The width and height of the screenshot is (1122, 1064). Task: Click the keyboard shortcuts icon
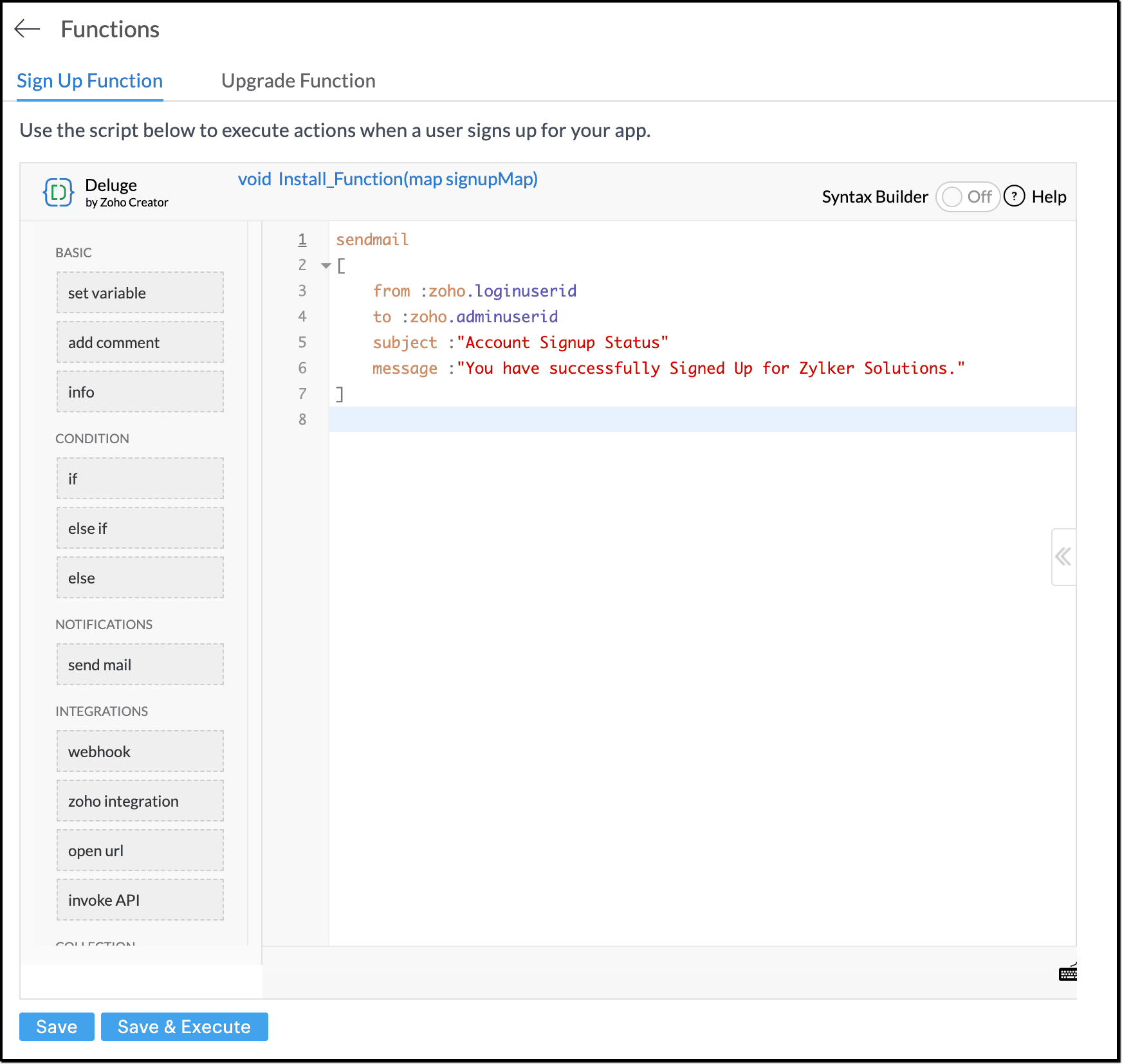coord(1068,973)
